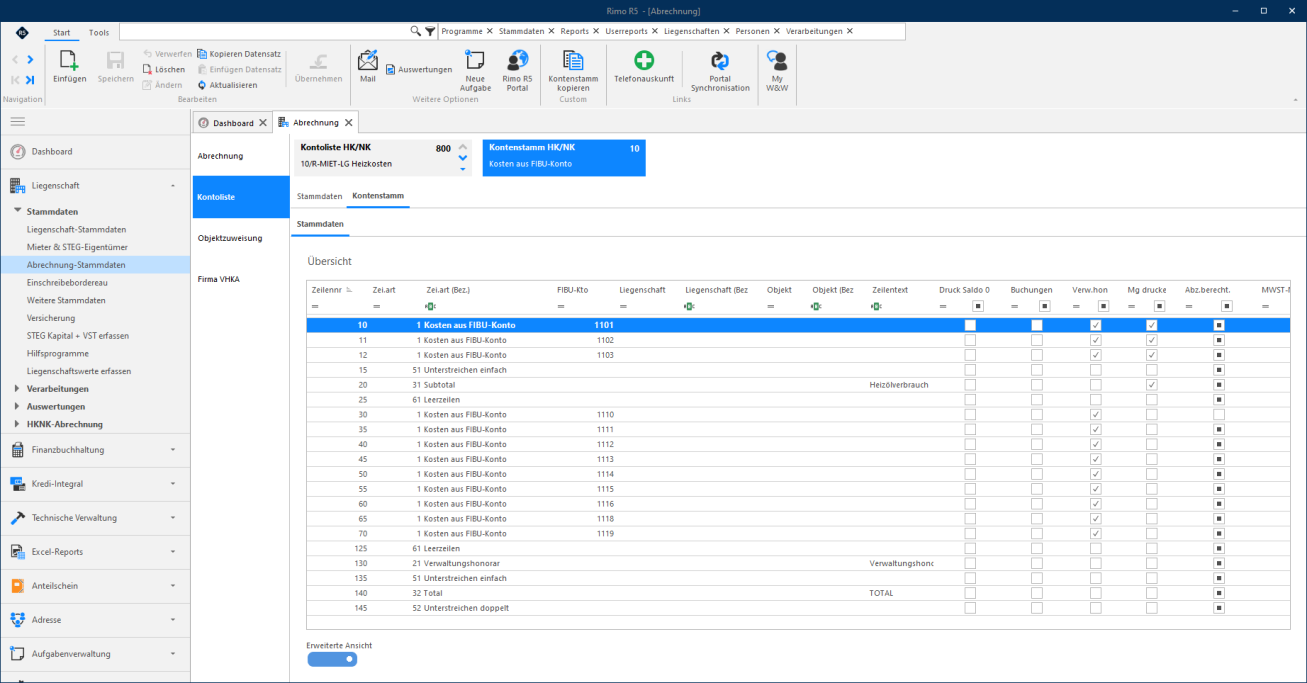Open the Mail icon in Weitere Optionen
Viewport: 1307px width, 683px height.
367,60
